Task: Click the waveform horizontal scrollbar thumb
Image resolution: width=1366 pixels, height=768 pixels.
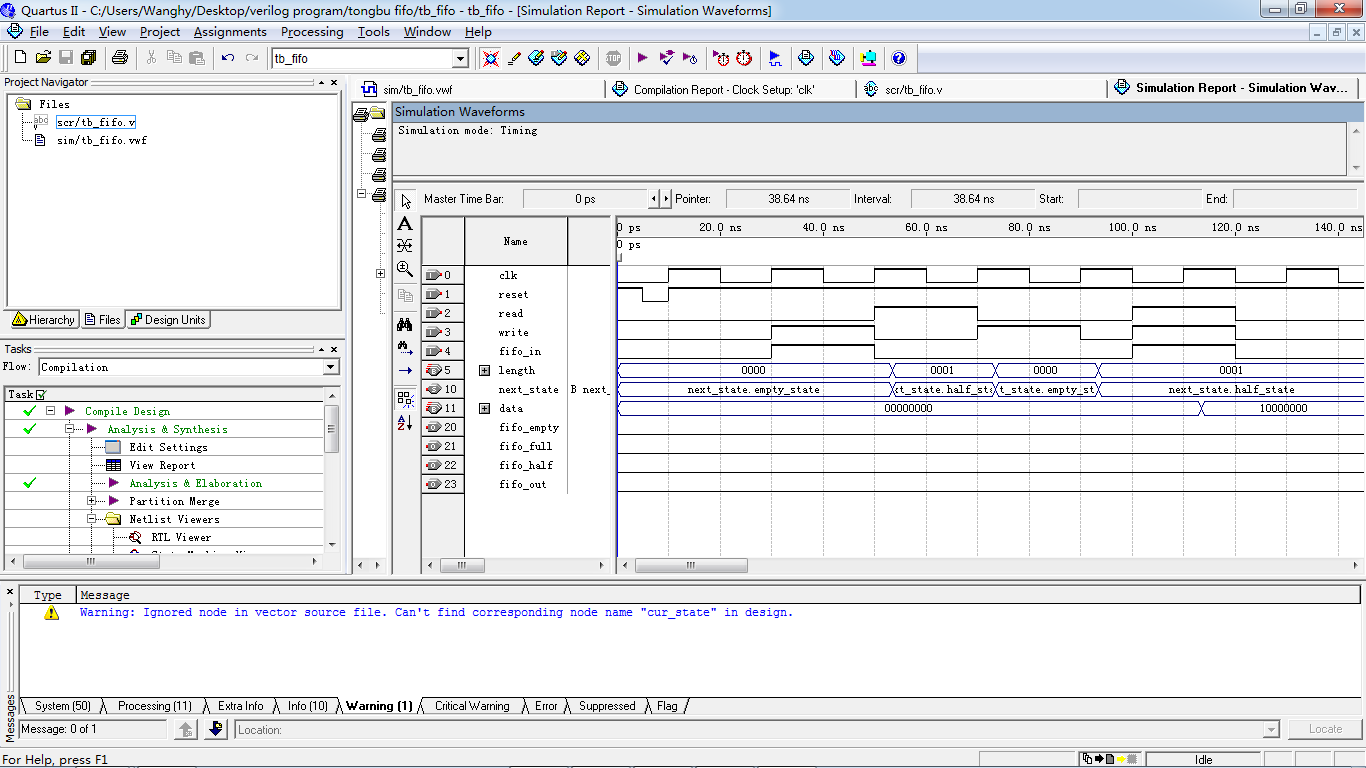Action: coord(691,566)
